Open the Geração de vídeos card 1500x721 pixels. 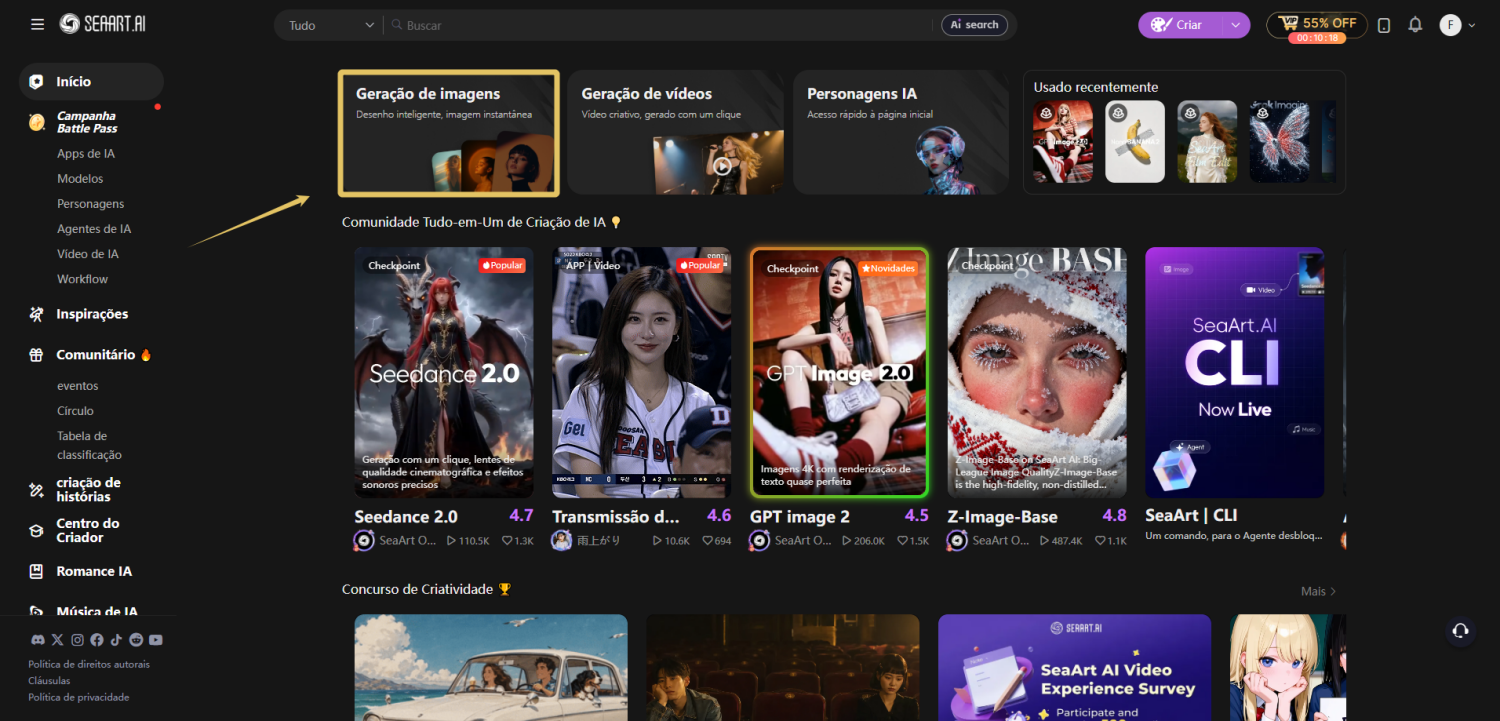point(676,133)
